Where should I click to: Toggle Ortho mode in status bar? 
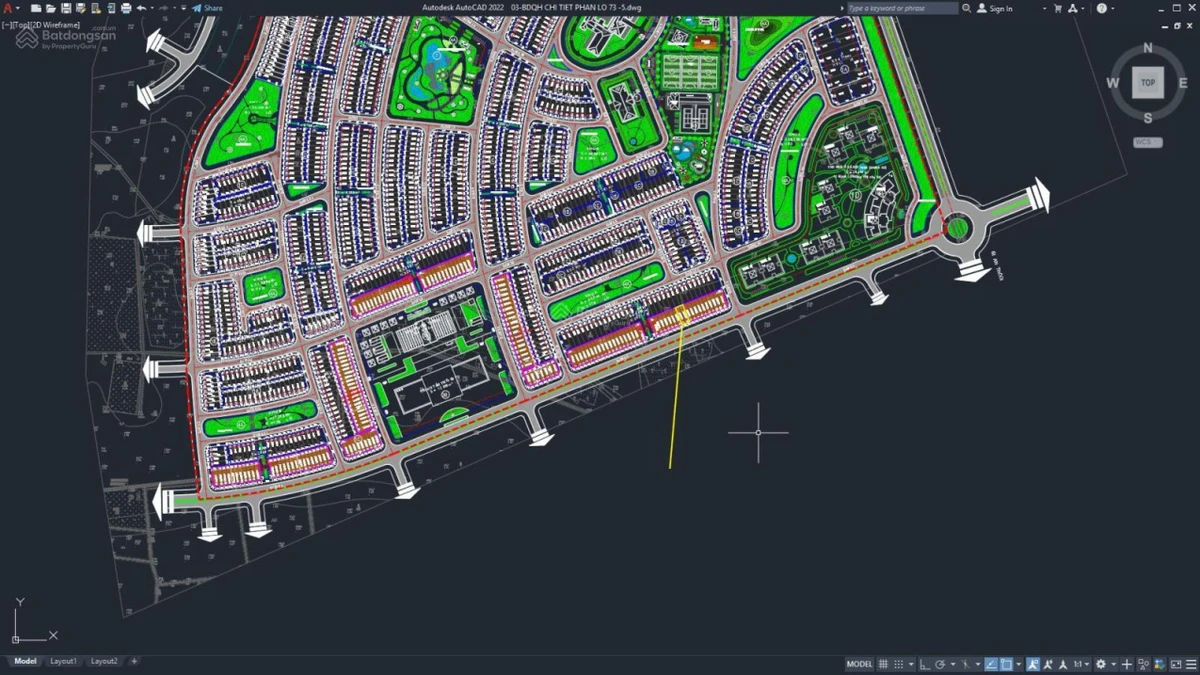[x=925, y=664]
